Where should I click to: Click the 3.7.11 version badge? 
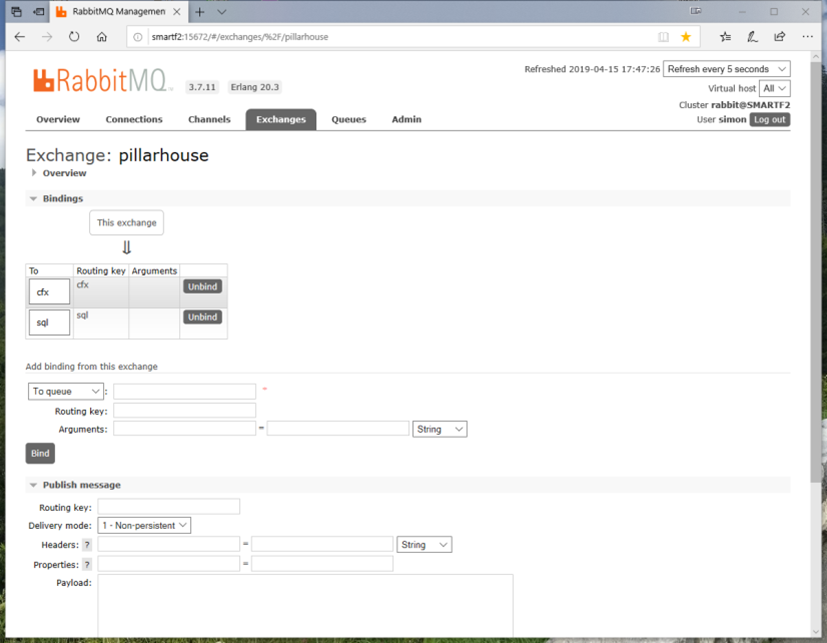click(203, 87)
